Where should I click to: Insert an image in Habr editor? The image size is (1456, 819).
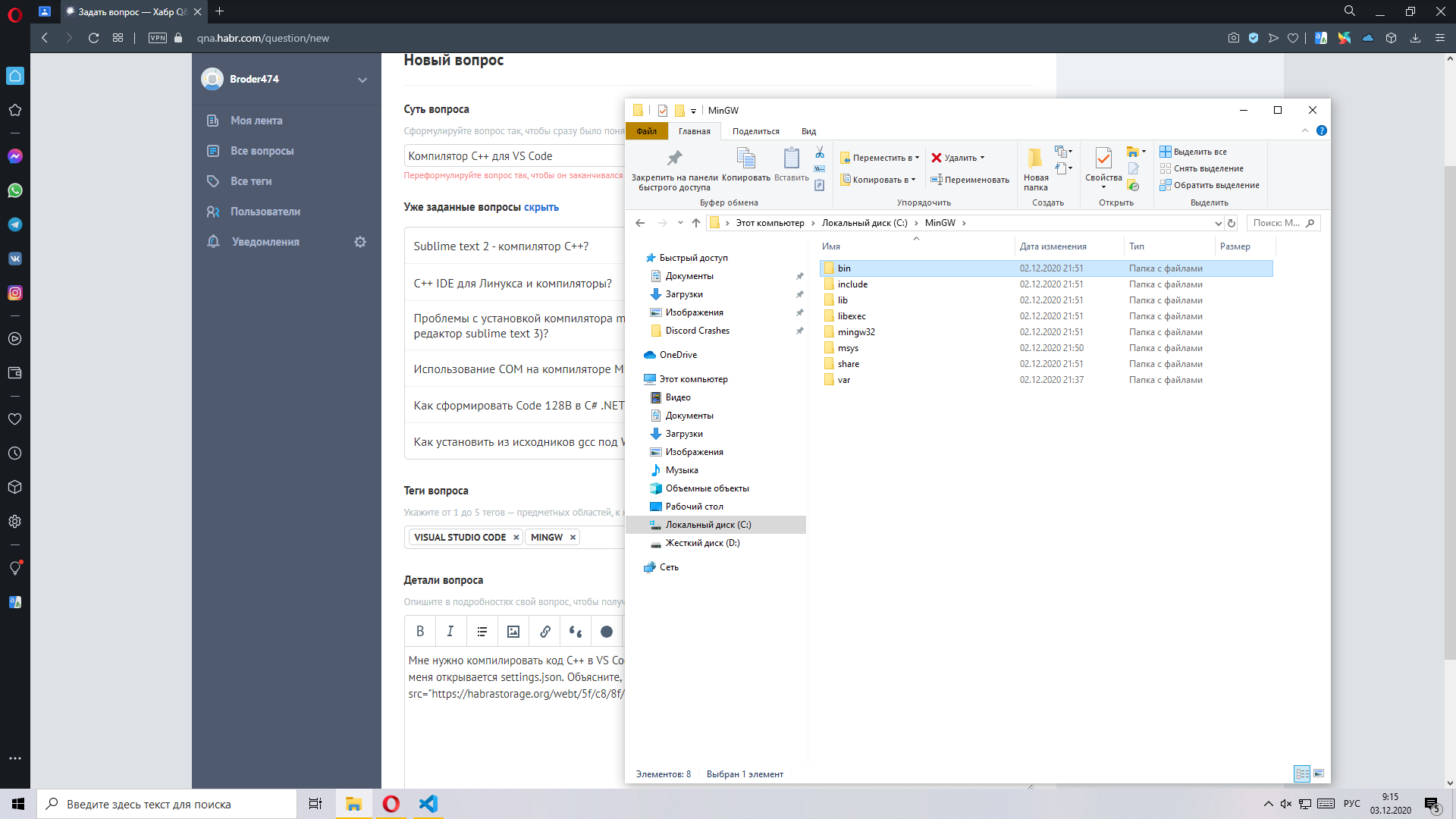[513, 632]
